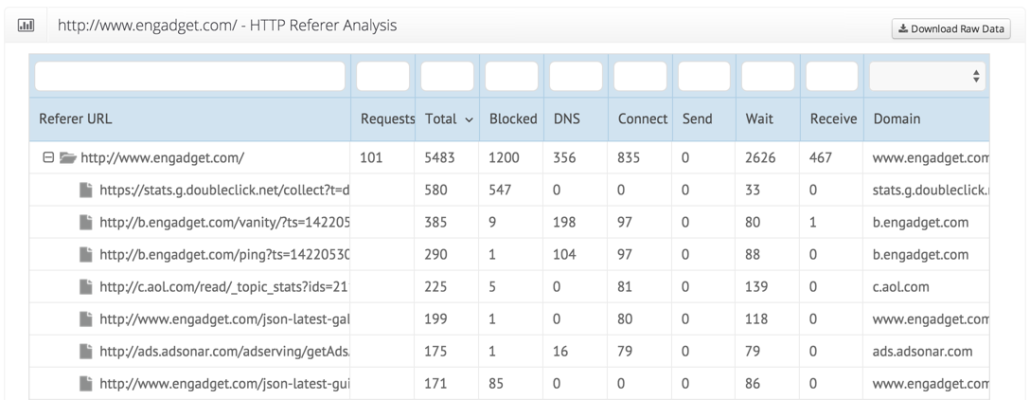1030x400 pixels.
Task: Focus the Receive filter field
Action: (x=832, y=76)
